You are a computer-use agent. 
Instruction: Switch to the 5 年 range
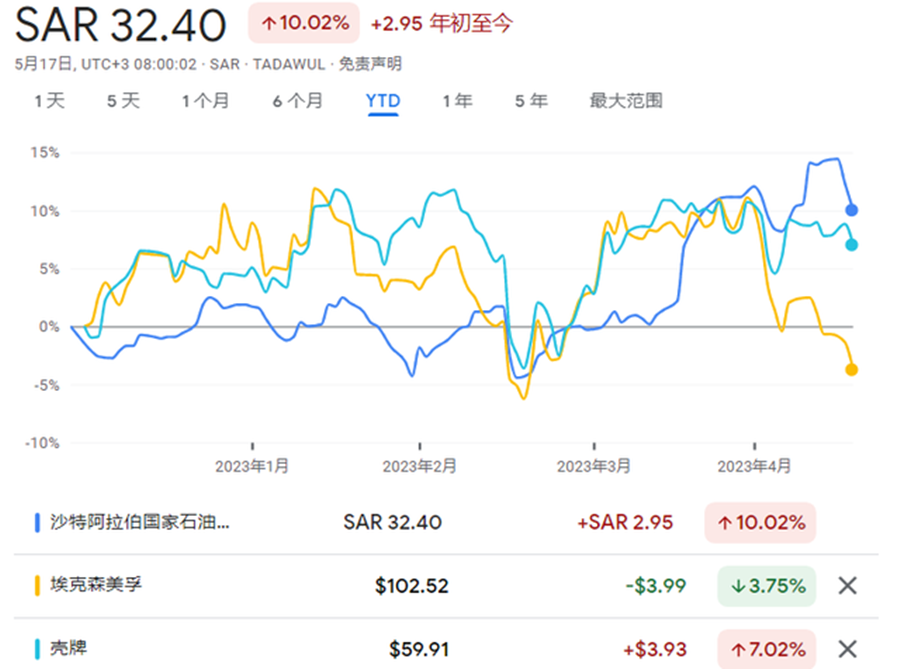pyautogui.click(x=531, y=101)
